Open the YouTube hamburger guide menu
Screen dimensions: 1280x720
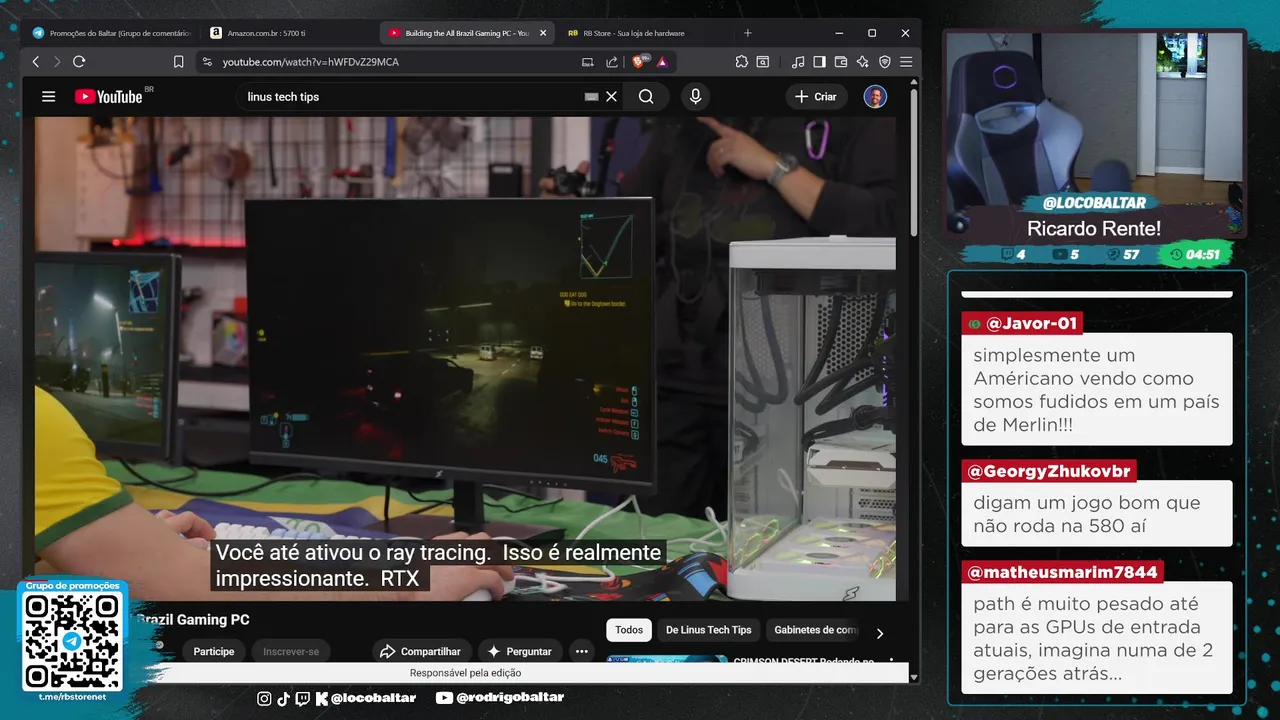48,97
